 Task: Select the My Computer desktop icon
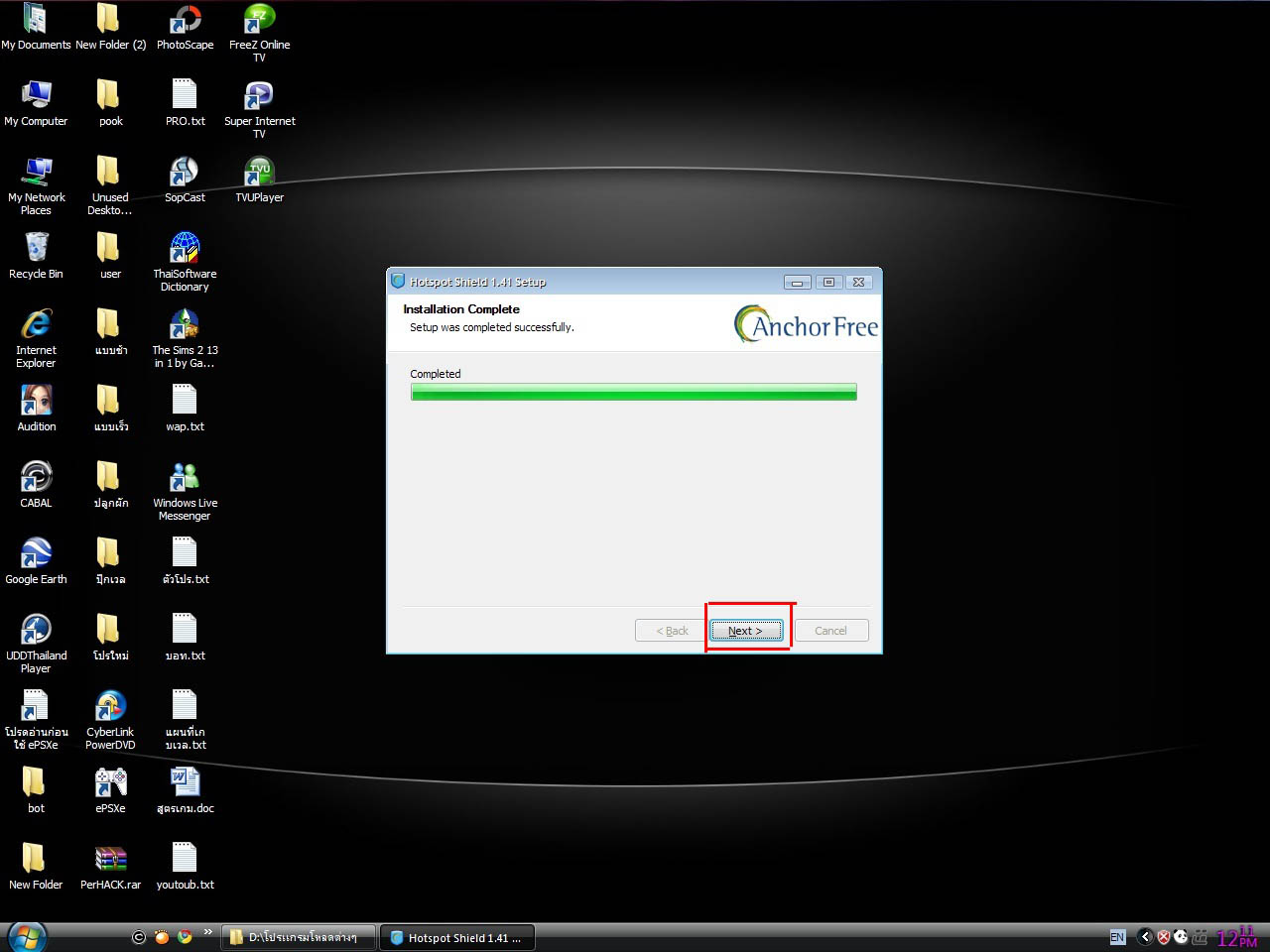36,103
